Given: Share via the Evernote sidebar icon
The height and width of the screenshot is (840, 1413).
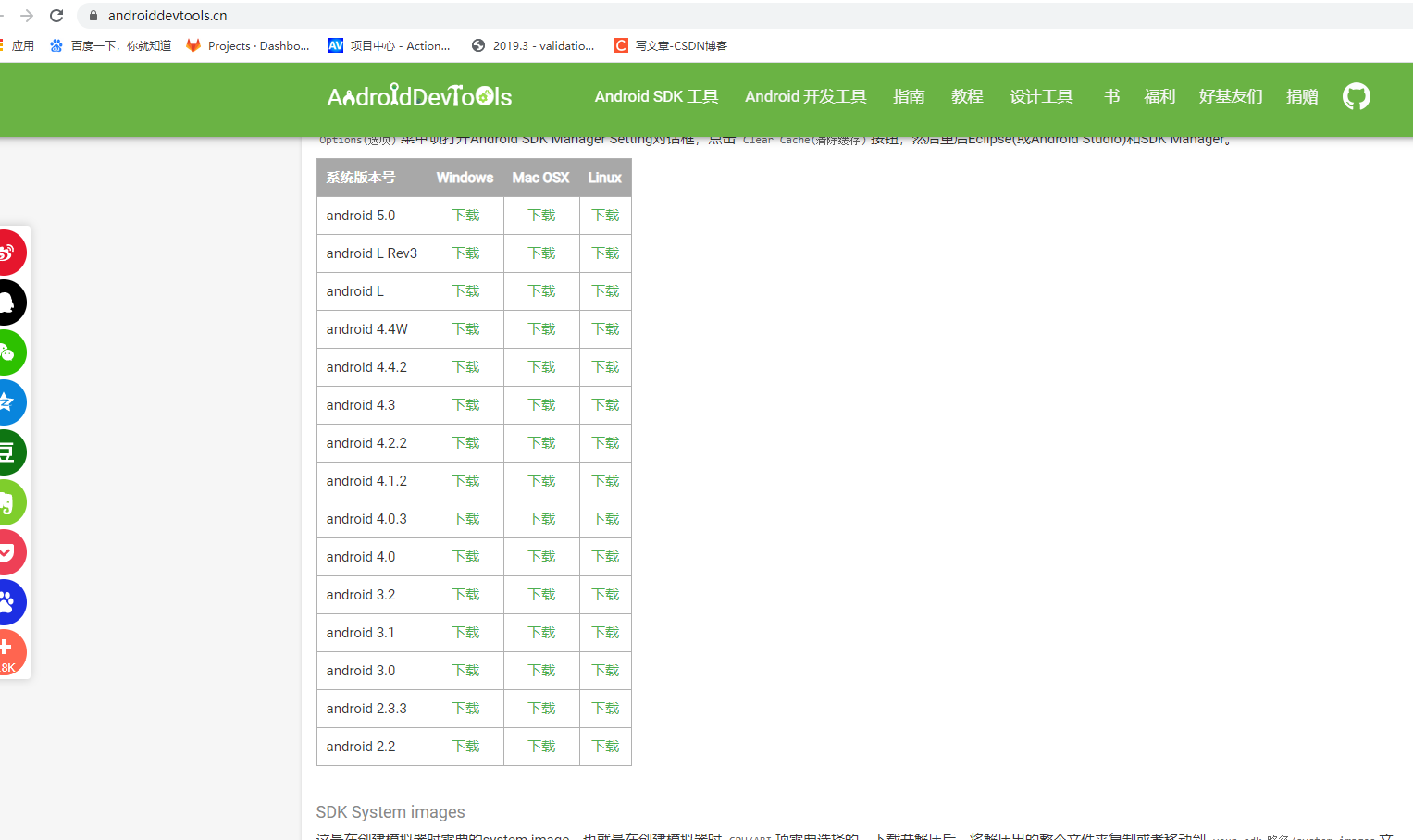Looking at the screenshot, I should coord(7,502).
